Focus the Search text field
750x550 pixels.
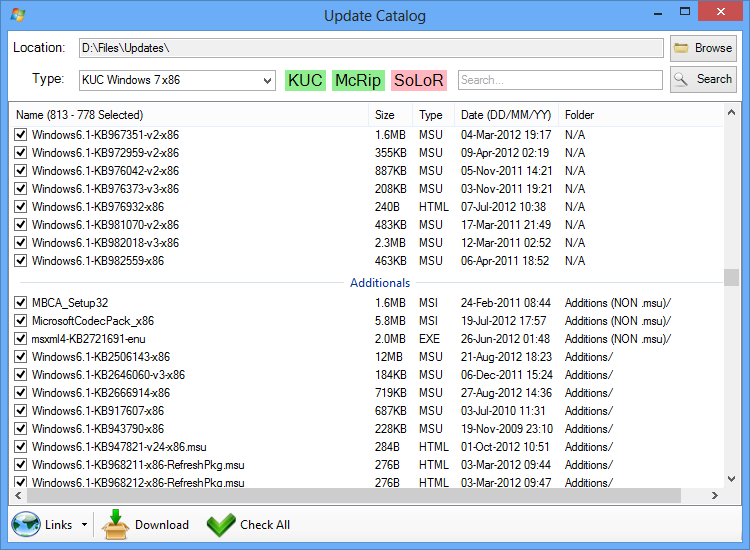point(560,80)
